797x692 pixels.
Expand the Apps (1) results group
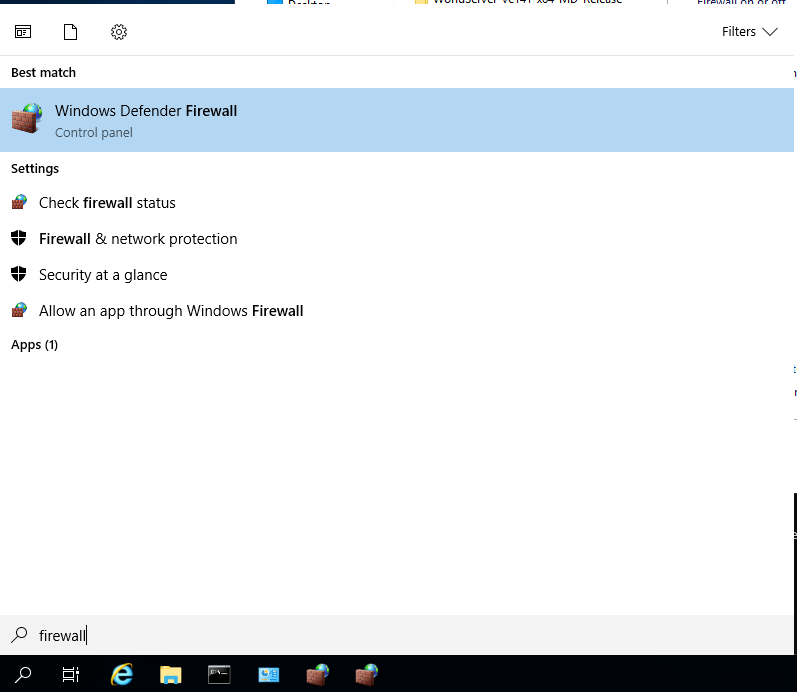[x=35, y=345]
